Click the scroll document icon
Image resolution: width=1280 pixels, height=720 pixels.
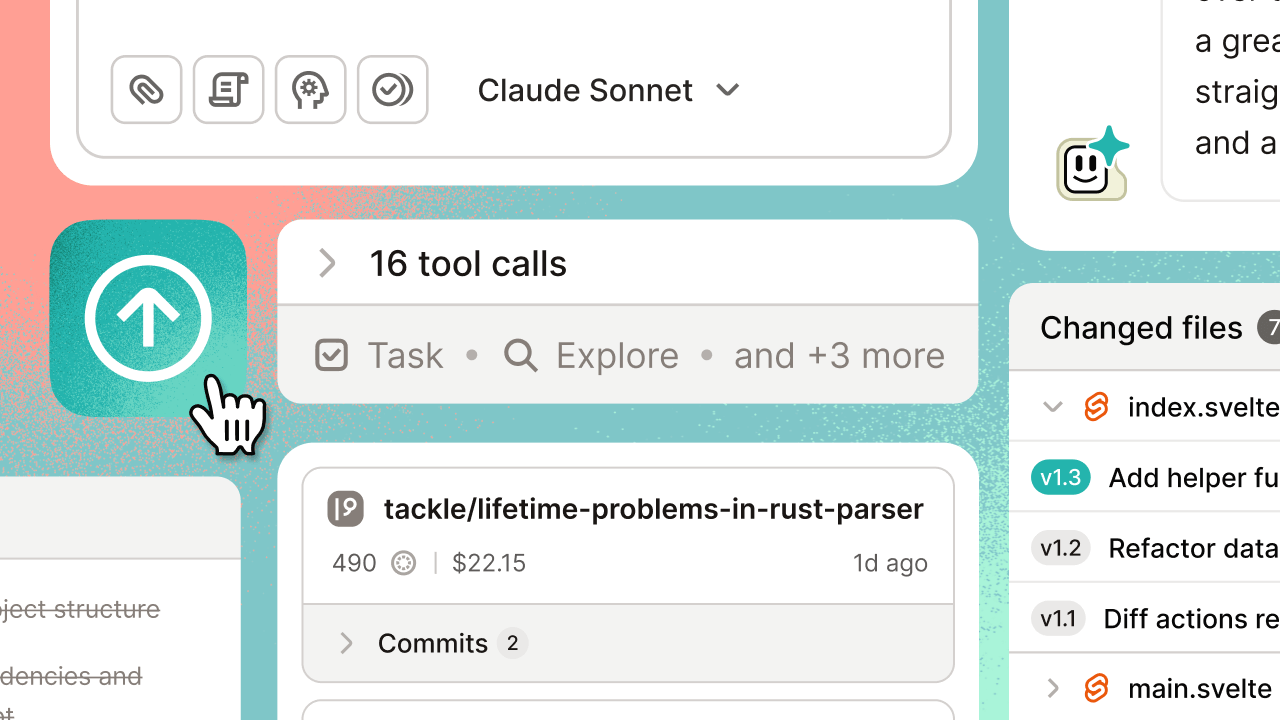tap(228, 90)
